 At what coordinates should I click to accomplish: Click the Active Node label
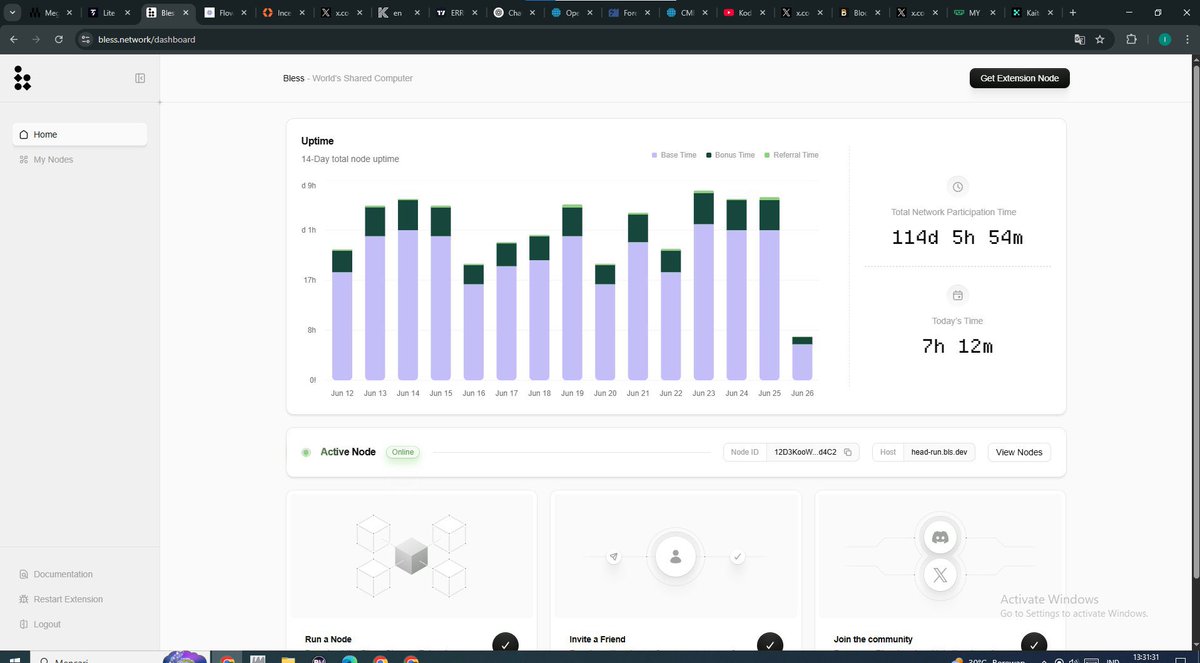[x=348, y=452]
